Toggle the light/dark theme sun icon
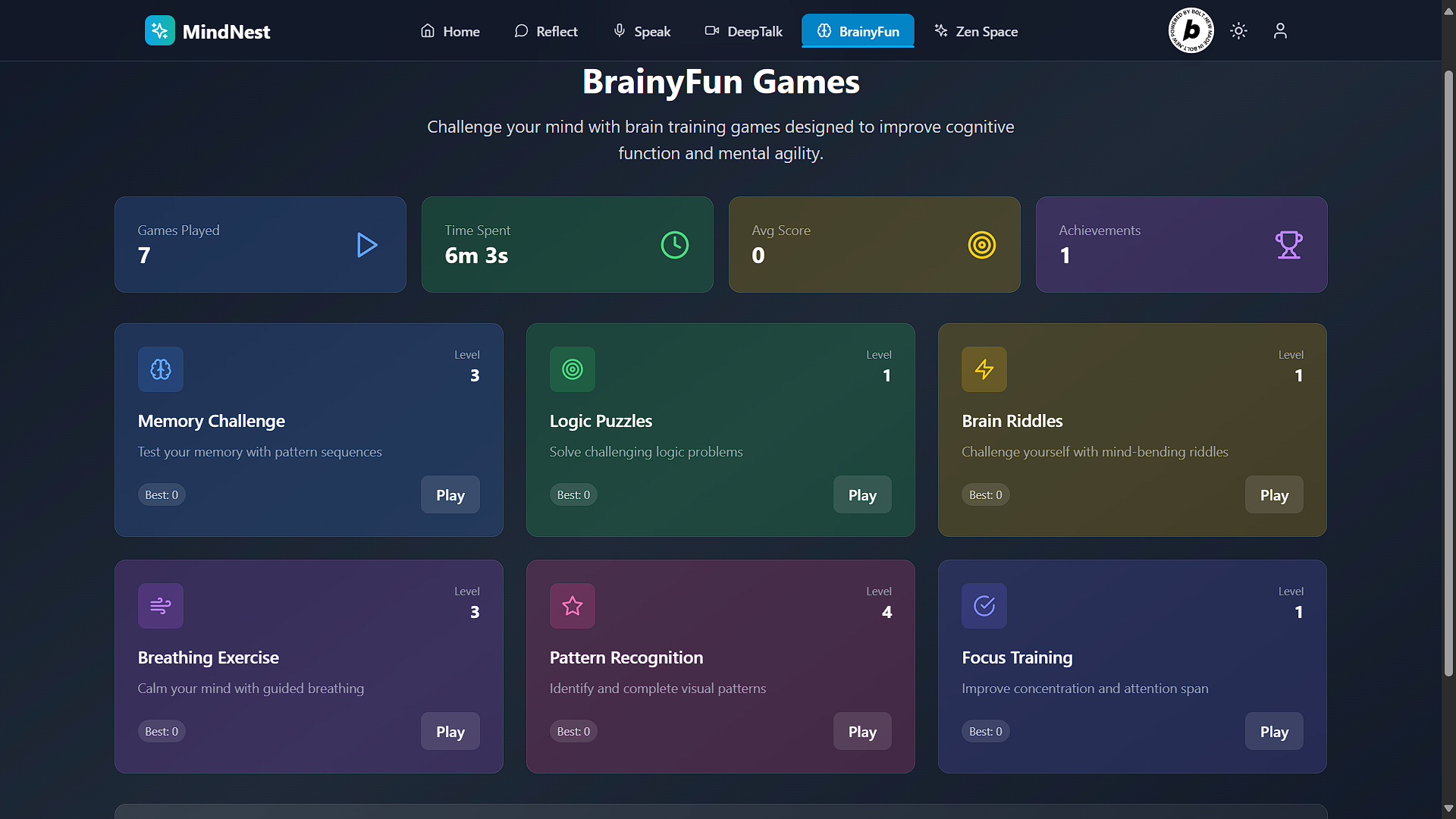 point(1238,31)
